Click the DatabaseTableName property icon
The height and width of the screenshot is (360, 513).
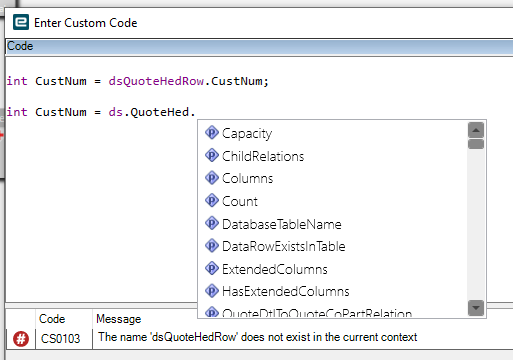coord(212,223)
